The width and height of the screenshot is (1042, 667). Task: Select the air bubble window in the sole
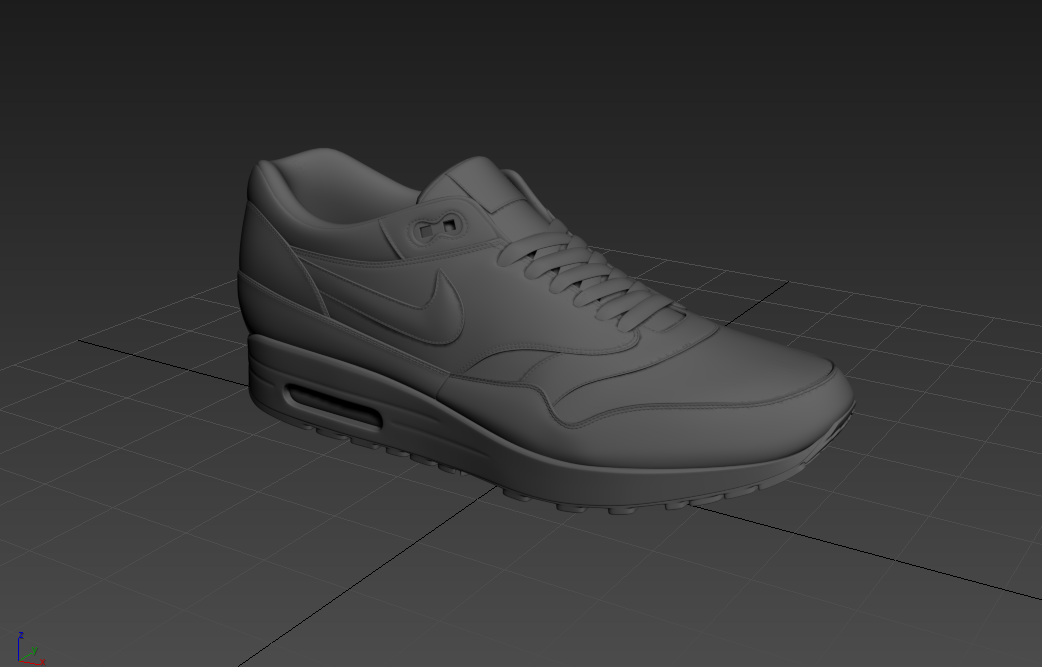coord(334,406)
